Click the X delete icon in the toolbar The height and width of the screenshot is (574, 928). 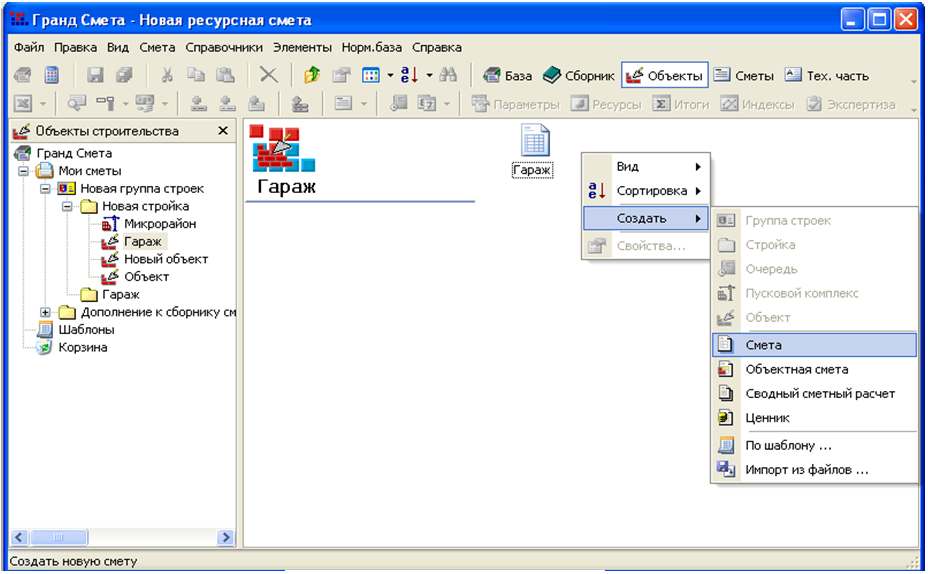[x=268, y=75]
